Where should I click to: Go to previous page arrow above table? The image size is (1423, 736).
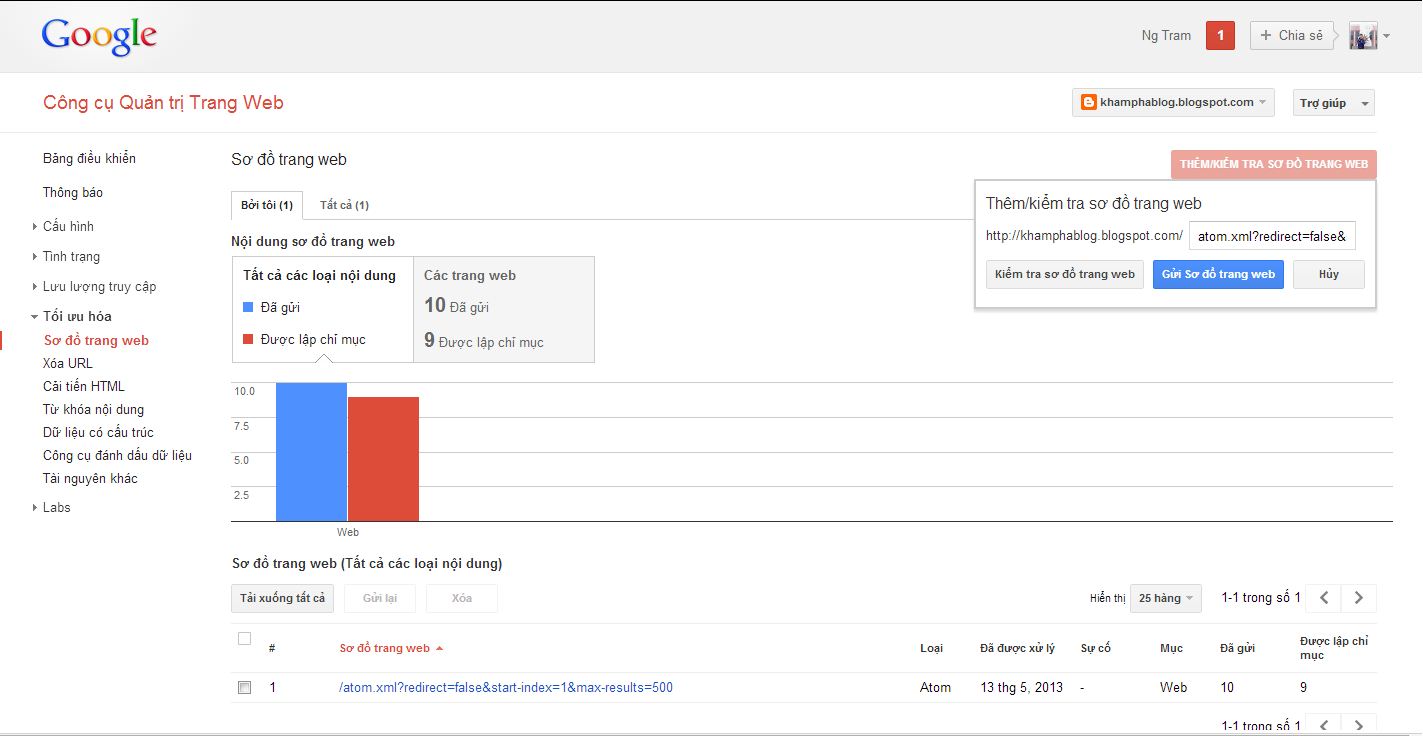pos(1324,598)
